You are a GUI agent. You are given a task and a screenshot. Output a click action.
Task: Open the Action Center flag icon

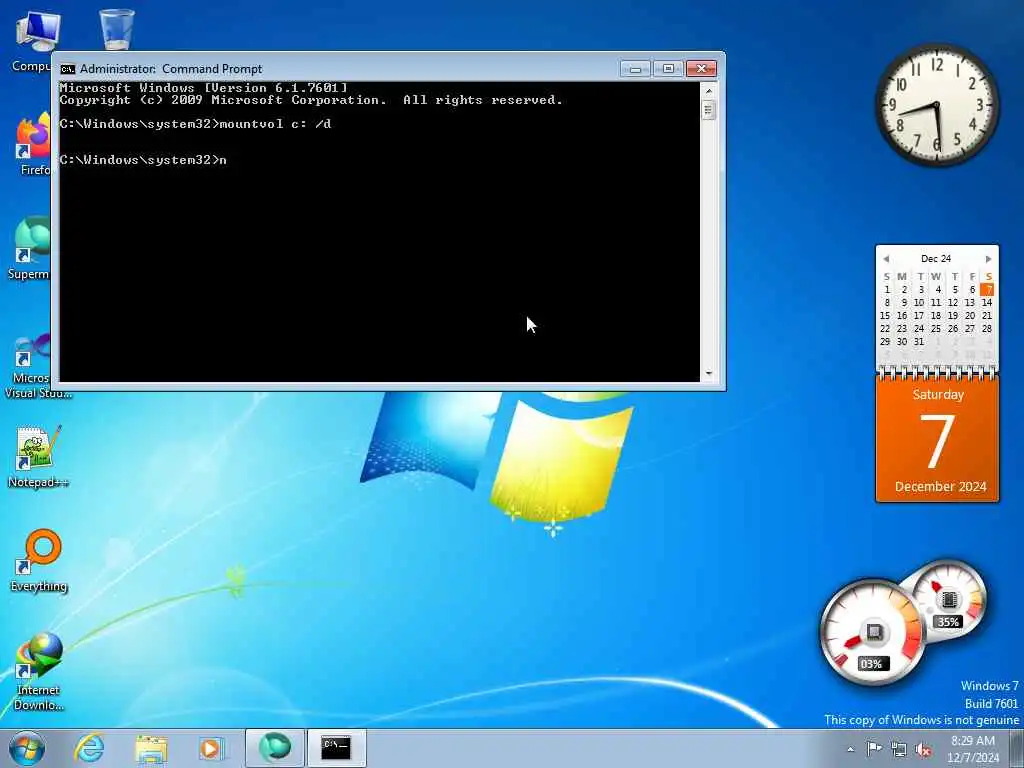click(874, 748)
